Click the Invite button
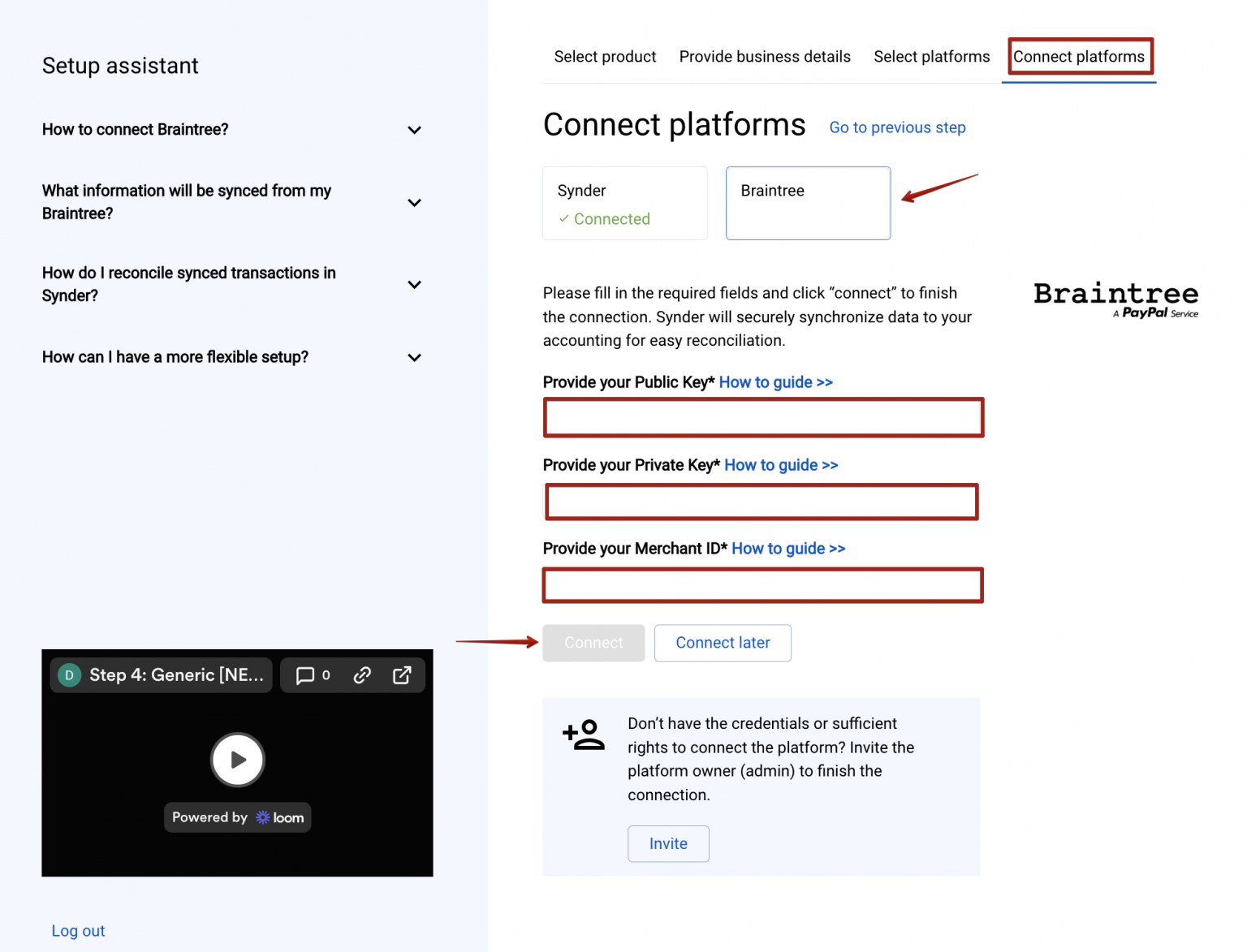 coord(668,843)
